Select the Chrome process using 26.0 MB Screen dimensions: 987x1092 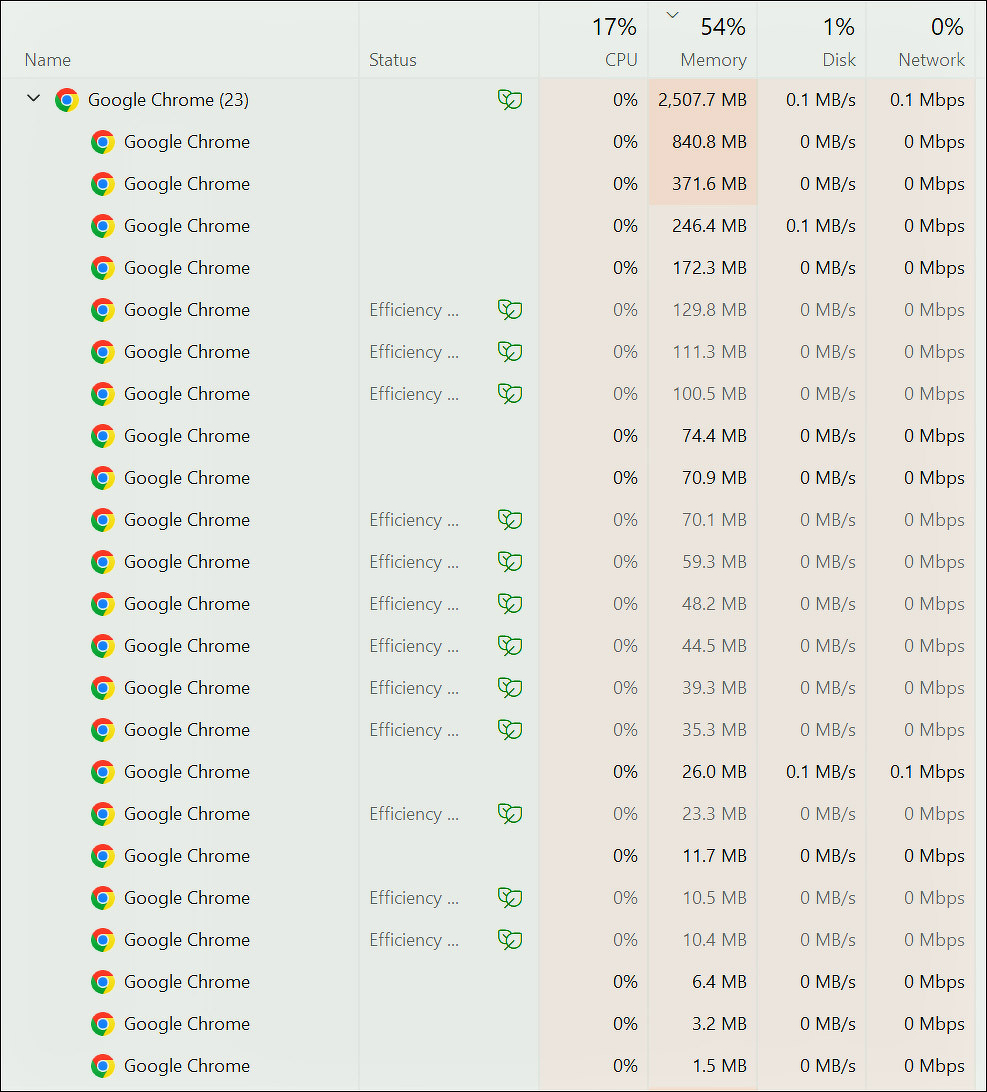click(x=187, y=772)
